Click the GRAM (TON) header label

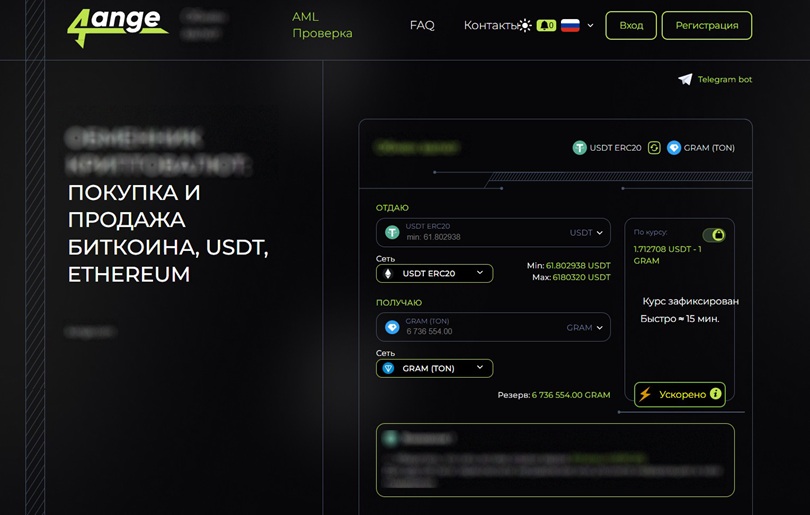(x=709, y=148)
